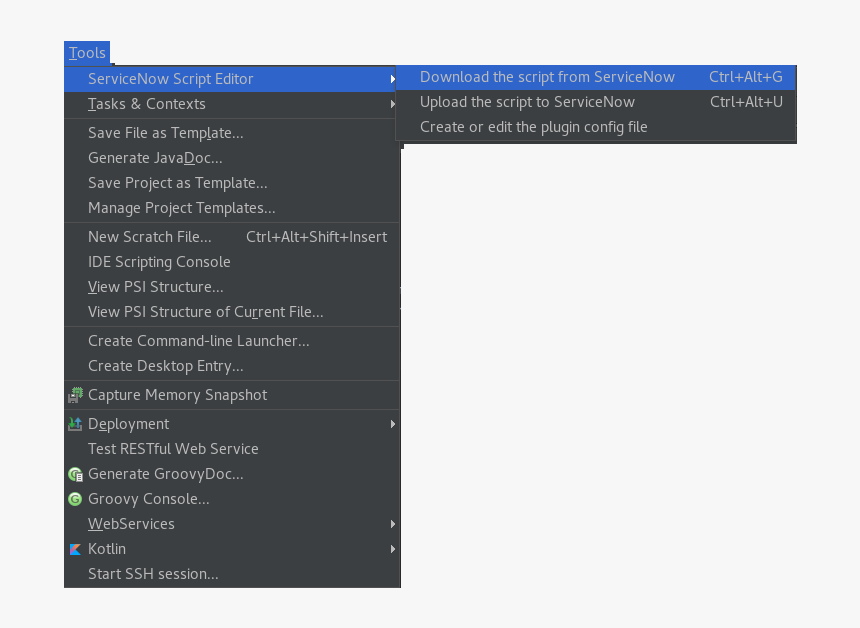
Task: Select Start SSH session
Action: click(232, 574)
